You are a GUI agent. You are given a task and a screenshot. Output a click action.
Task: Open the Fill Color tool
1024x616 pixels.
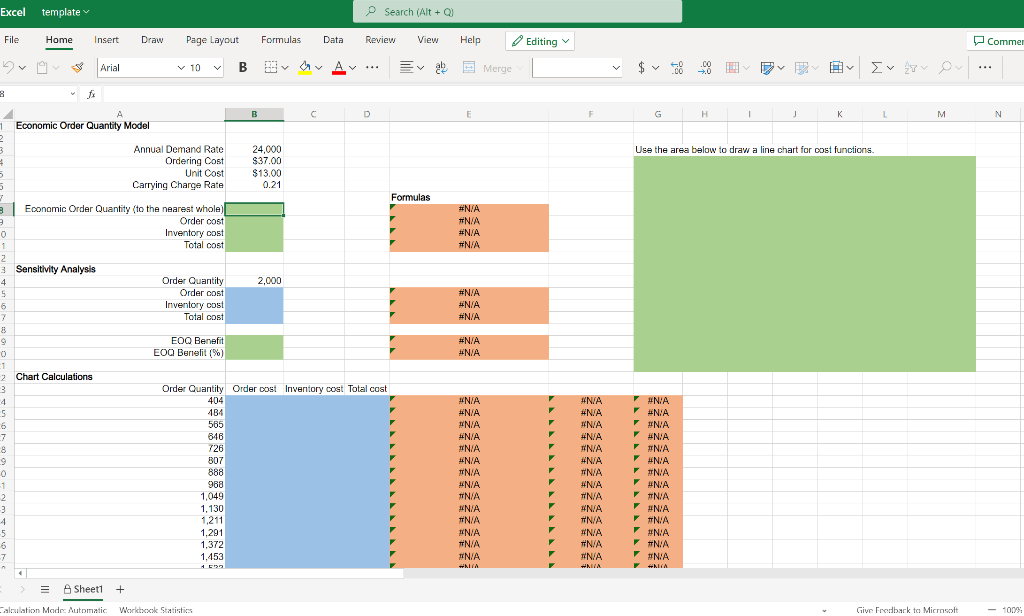[304, 67]
